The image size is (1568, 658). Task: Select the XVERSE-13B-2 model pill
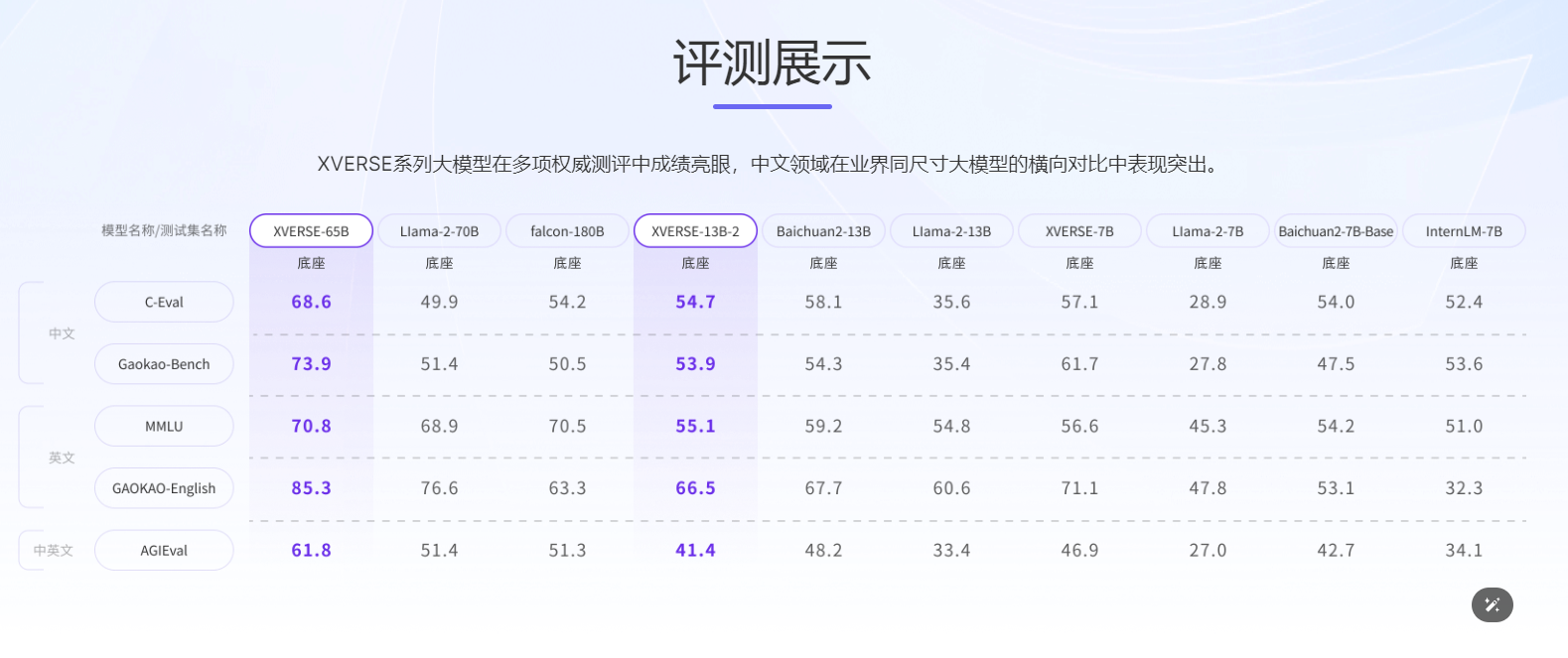click(x=695, y=231)
